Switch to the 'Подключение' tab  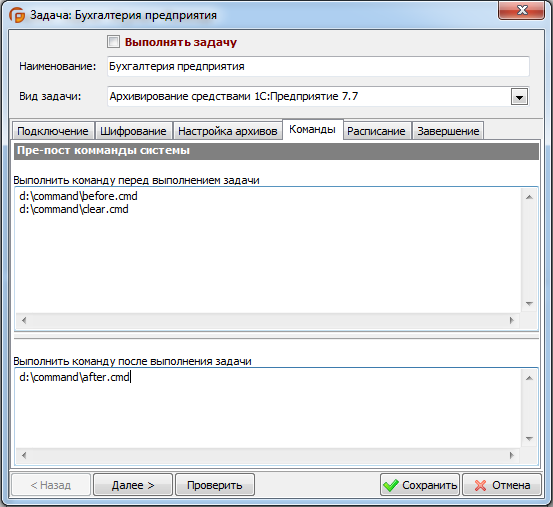click(53, 131)
